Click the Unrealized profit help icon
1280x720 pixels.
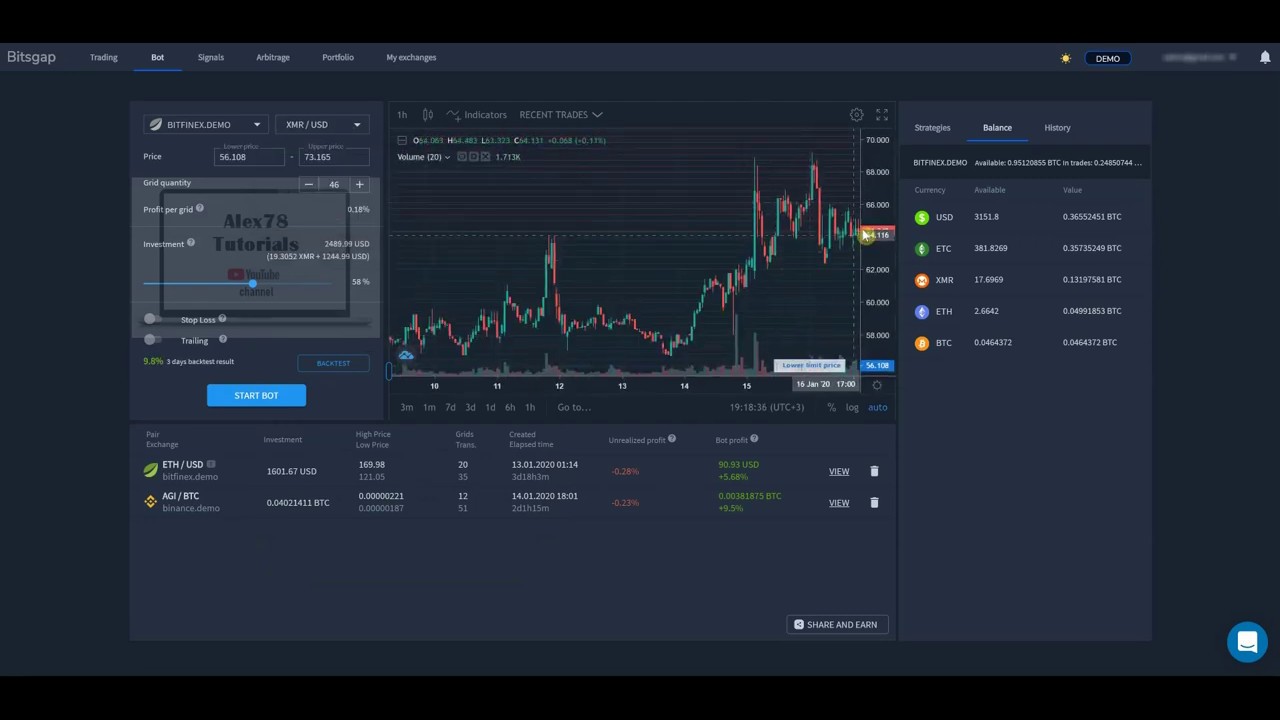click(x=672, y=438)
